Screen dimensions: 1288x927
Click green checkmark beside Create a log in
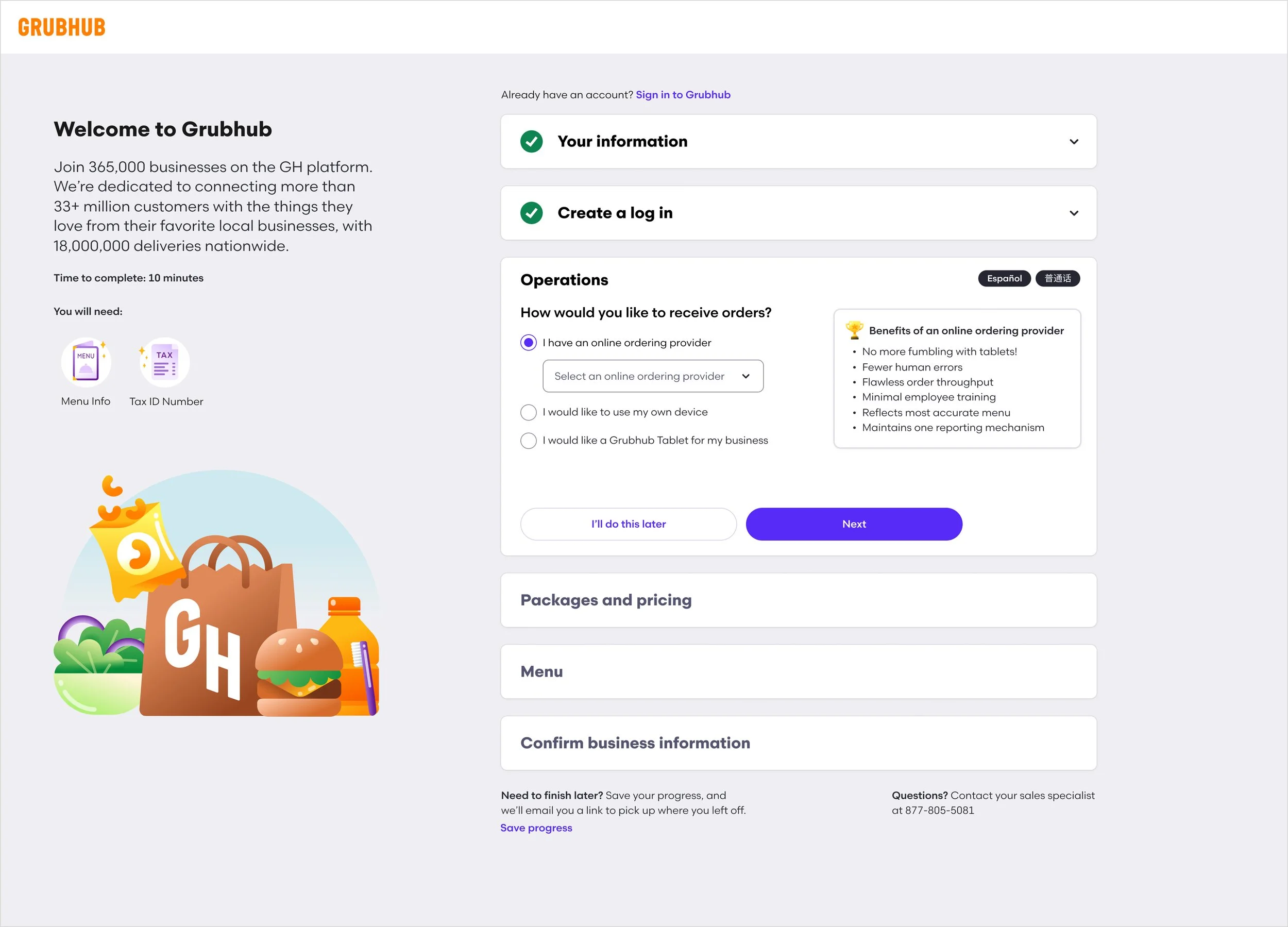pyautogui.click(x=531, y=213)
